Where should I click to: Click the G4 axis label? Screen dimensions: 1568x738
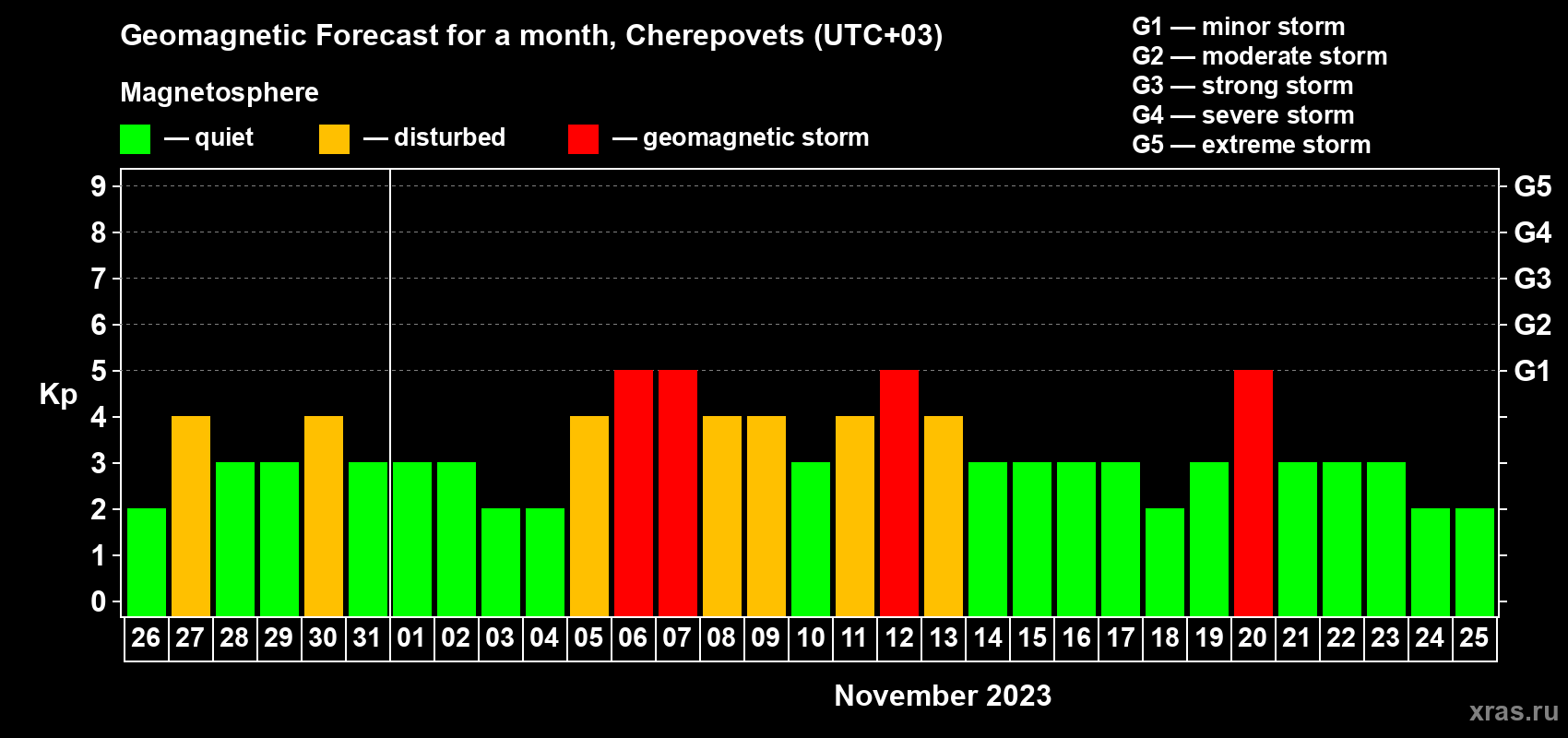tap(1533, 232)
